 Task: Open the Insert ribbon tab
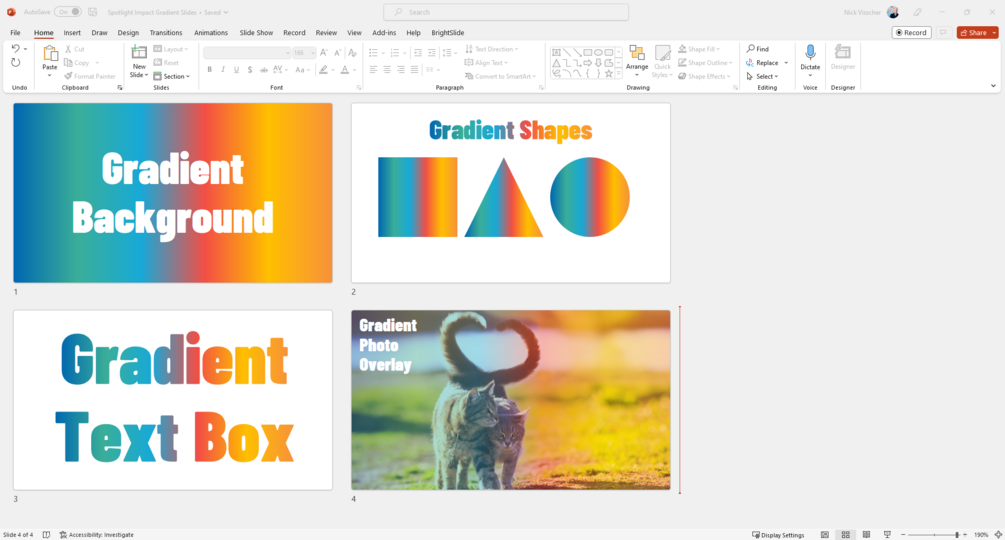point(72,33)
